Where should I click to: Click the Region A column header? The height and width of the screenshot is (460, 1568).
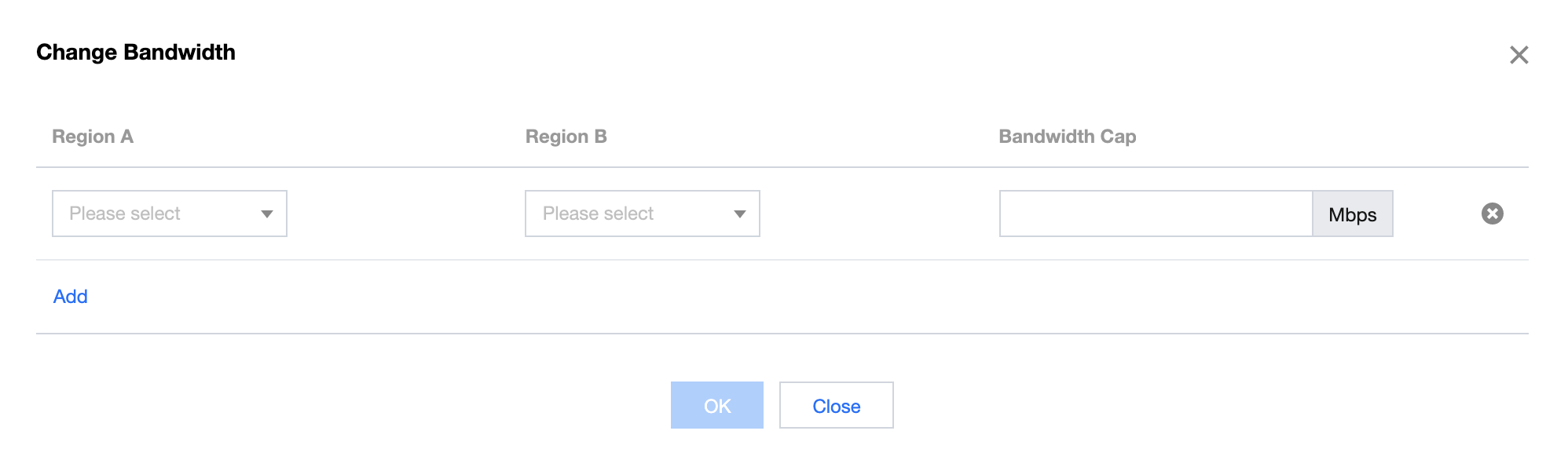[x=93, y=136]
